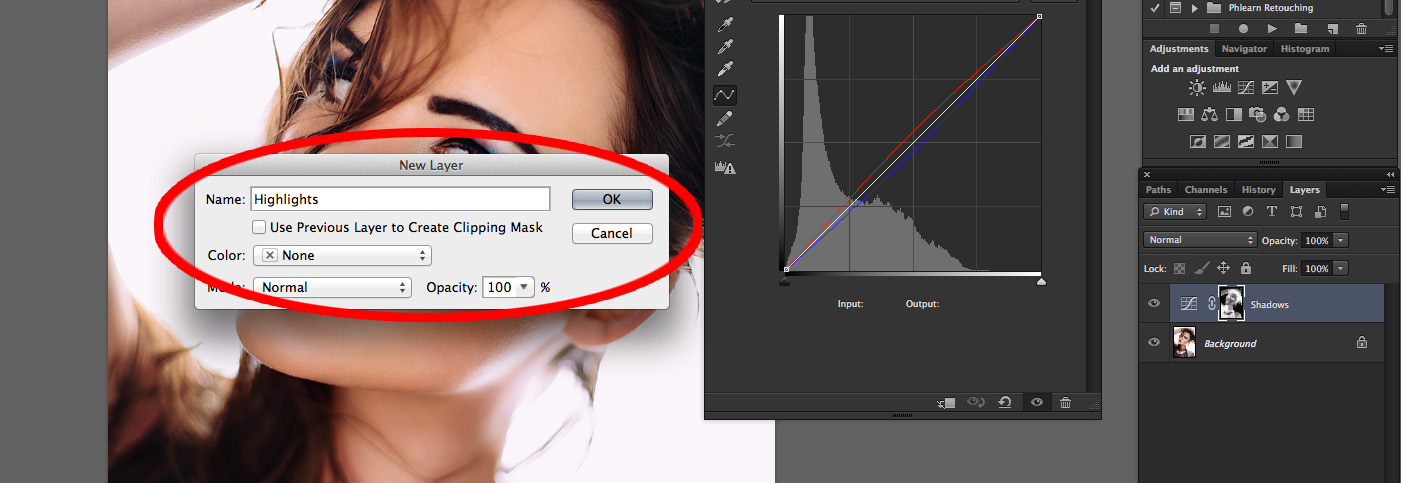Switch to the Navigator tab
This screenshot has height=483, width=1401.
(x=1244, y=48)
